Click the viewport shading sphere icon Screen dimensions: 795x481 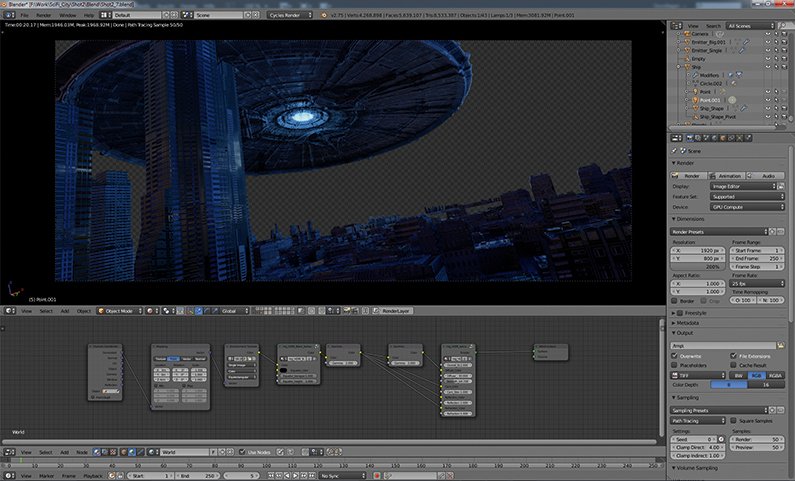pyautogui.click(x=150, y=311)
